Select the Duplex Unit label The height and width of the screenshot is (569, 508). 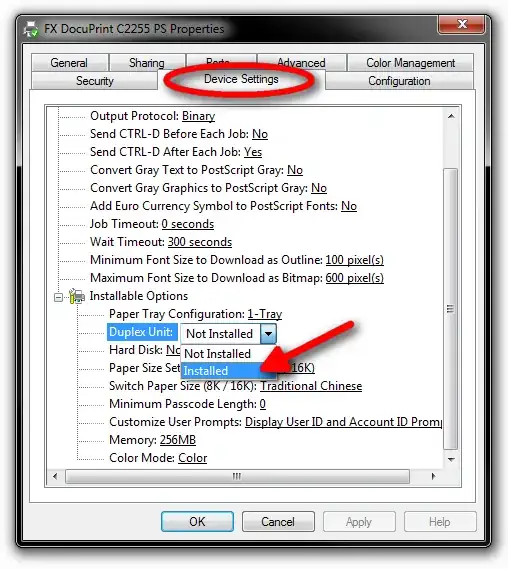coord(142,332)
